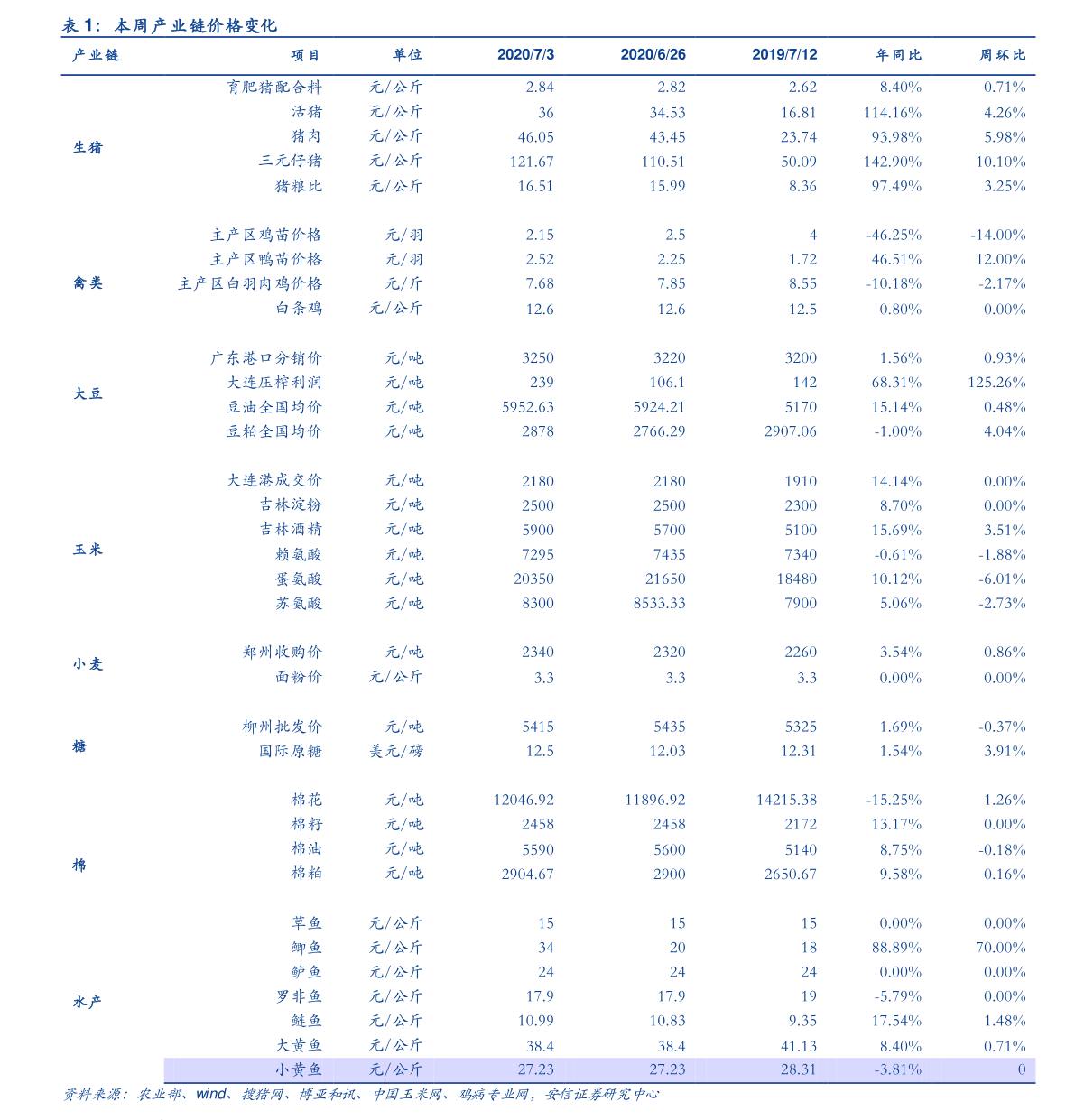Screen dimensions: 1075x1120
Task: Select the 产业链 header cell
Action: tap(96, 55)
